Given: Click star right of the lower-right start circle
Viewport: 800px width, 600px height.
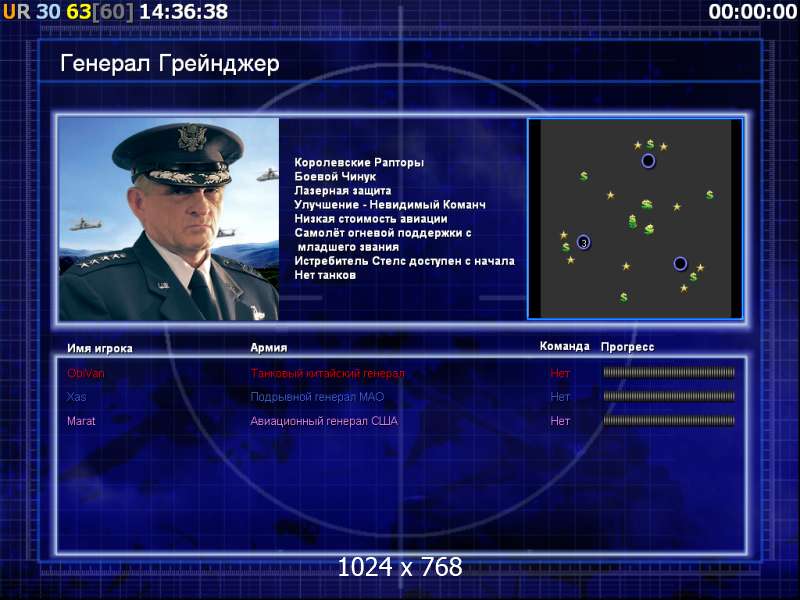Looking at the screenshot, I should (700, 267).
